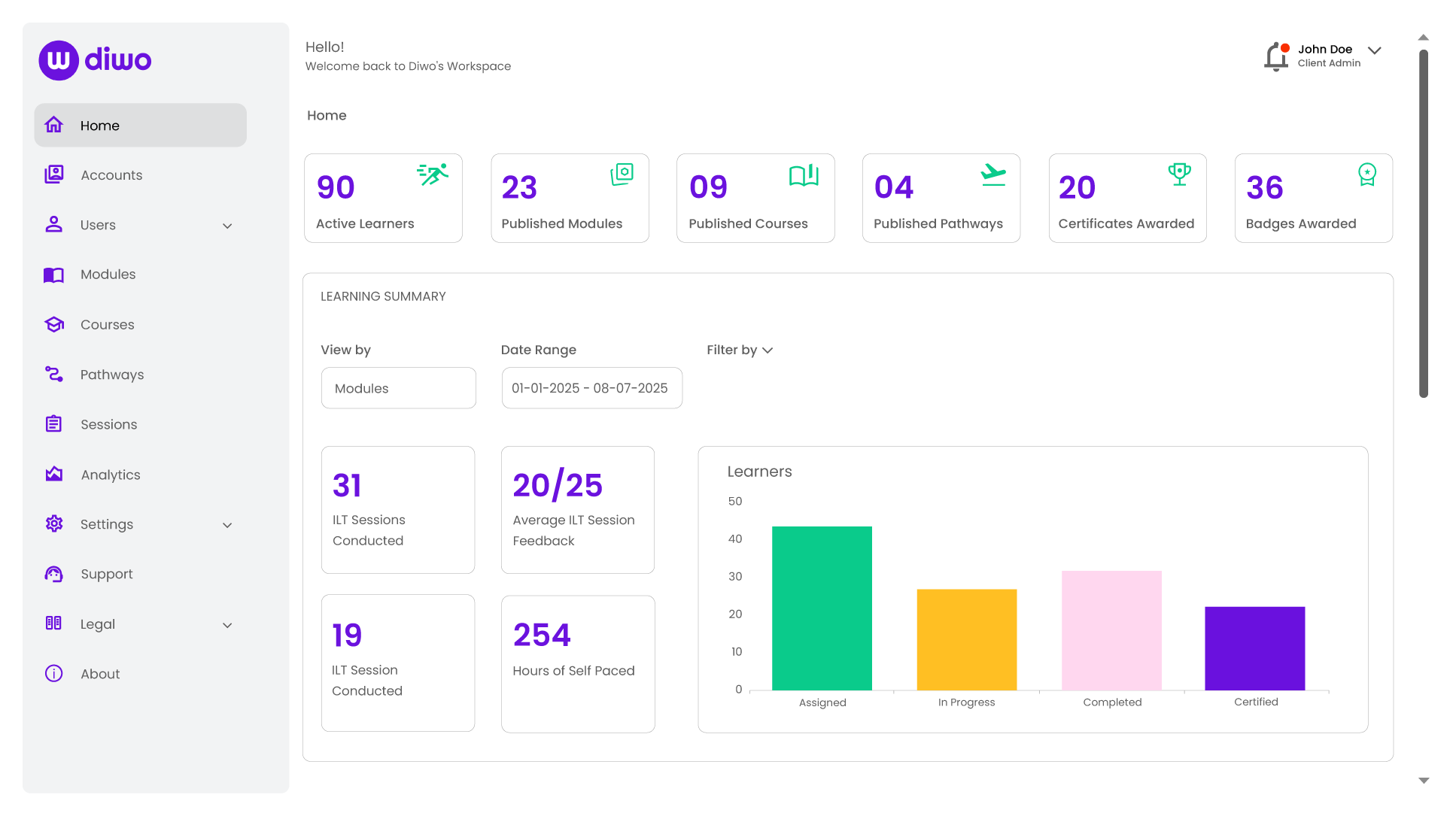Click the Courses graduation cap icon
This screenshot has width=1456, height=816.
[x=54, y=324]
